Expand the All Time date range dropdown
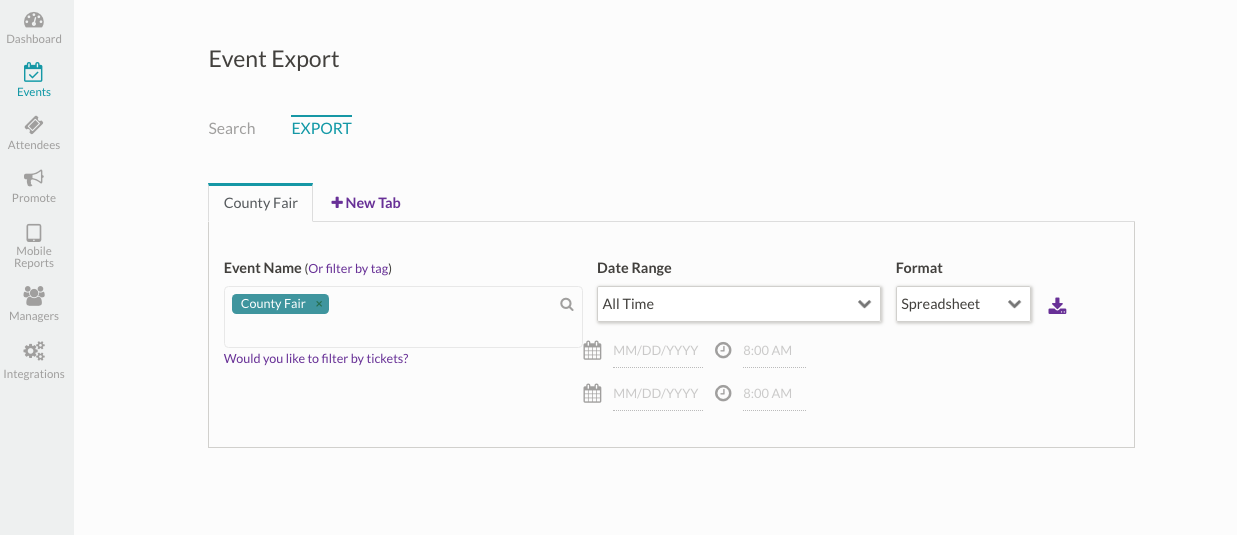The image size is (1237, 535). click(x=738, y=304)
